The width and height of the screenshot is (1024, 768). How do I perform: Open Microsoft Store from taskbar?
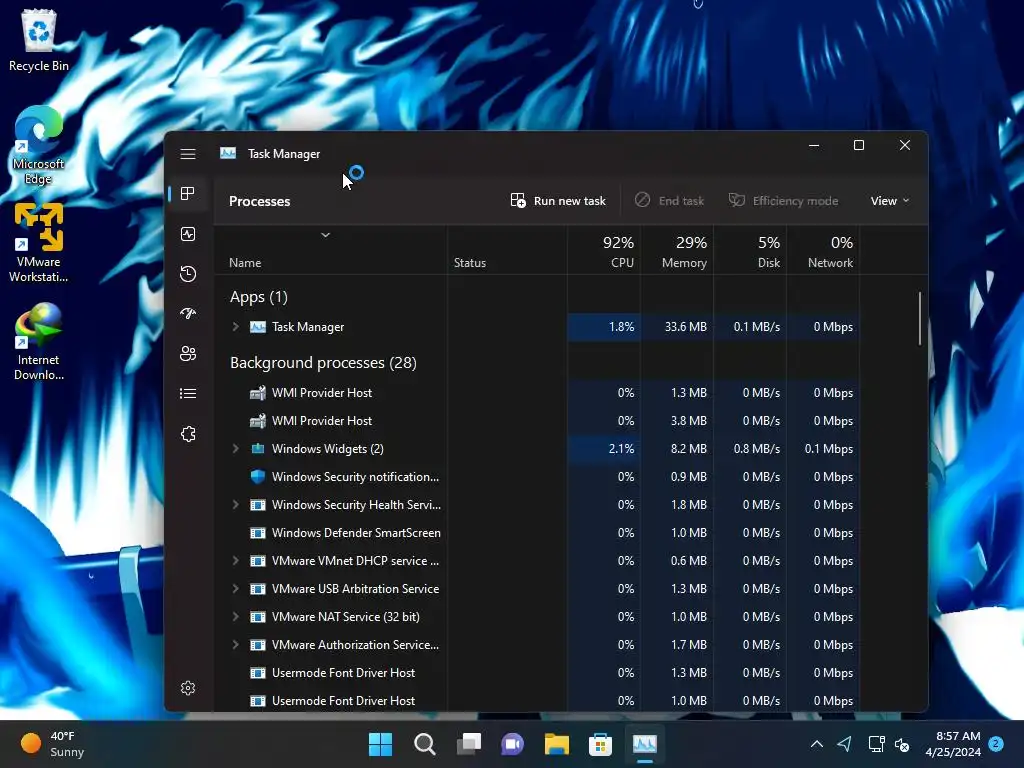point(600,744)
